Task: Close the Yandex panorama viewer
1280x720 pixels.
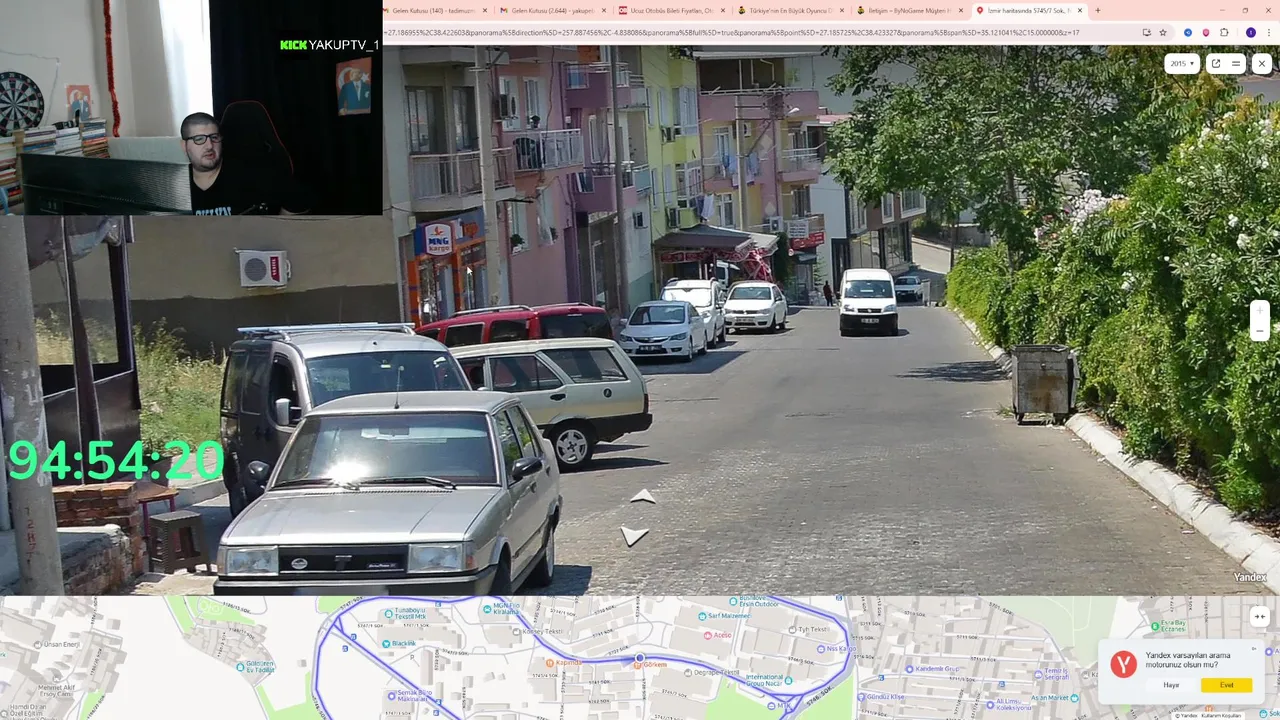Action: (1262, 63)
